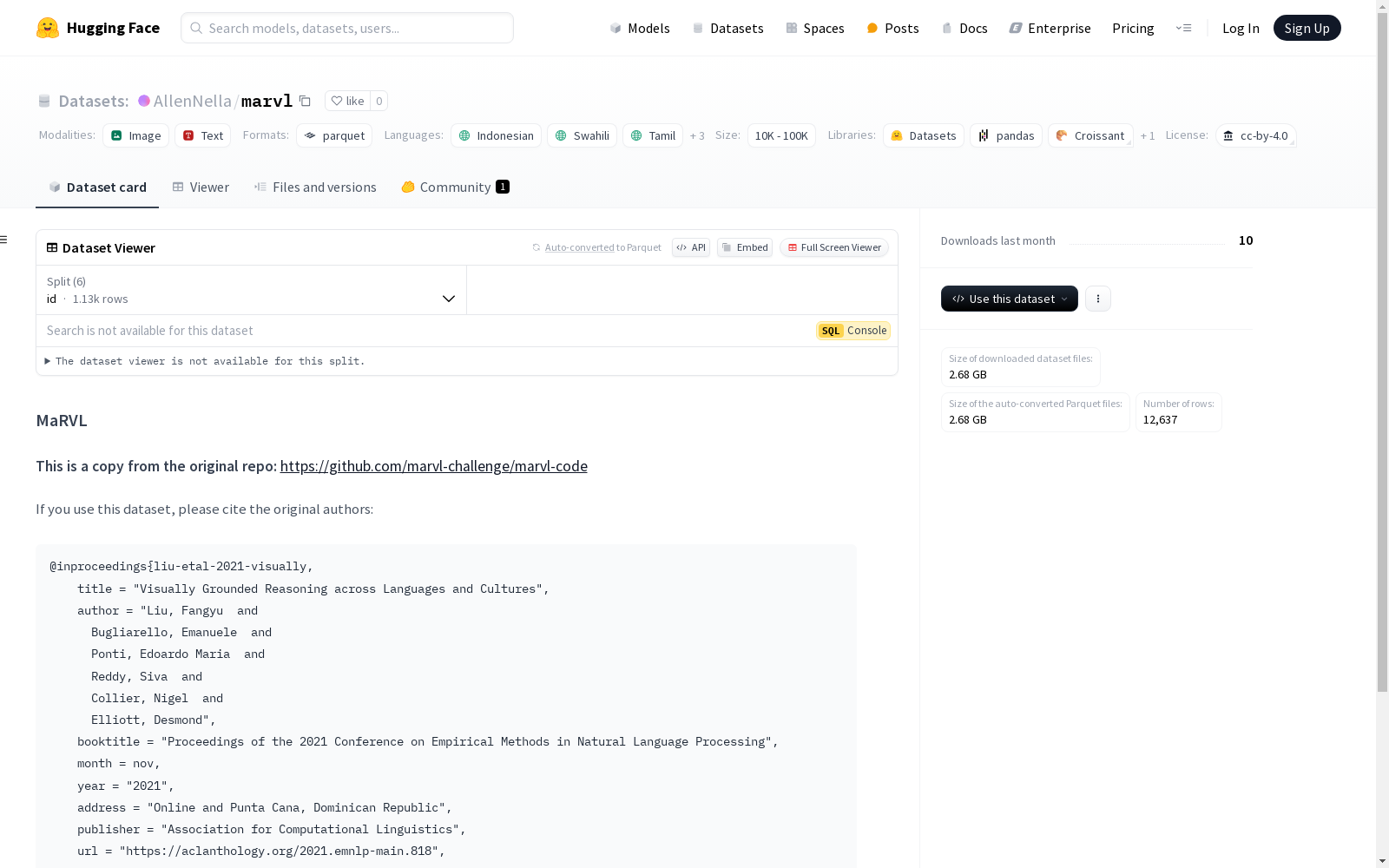Screen dimensions: 1389x868
Task: Focus the search models, datasets, users field
Action: (x=347, y=28)
